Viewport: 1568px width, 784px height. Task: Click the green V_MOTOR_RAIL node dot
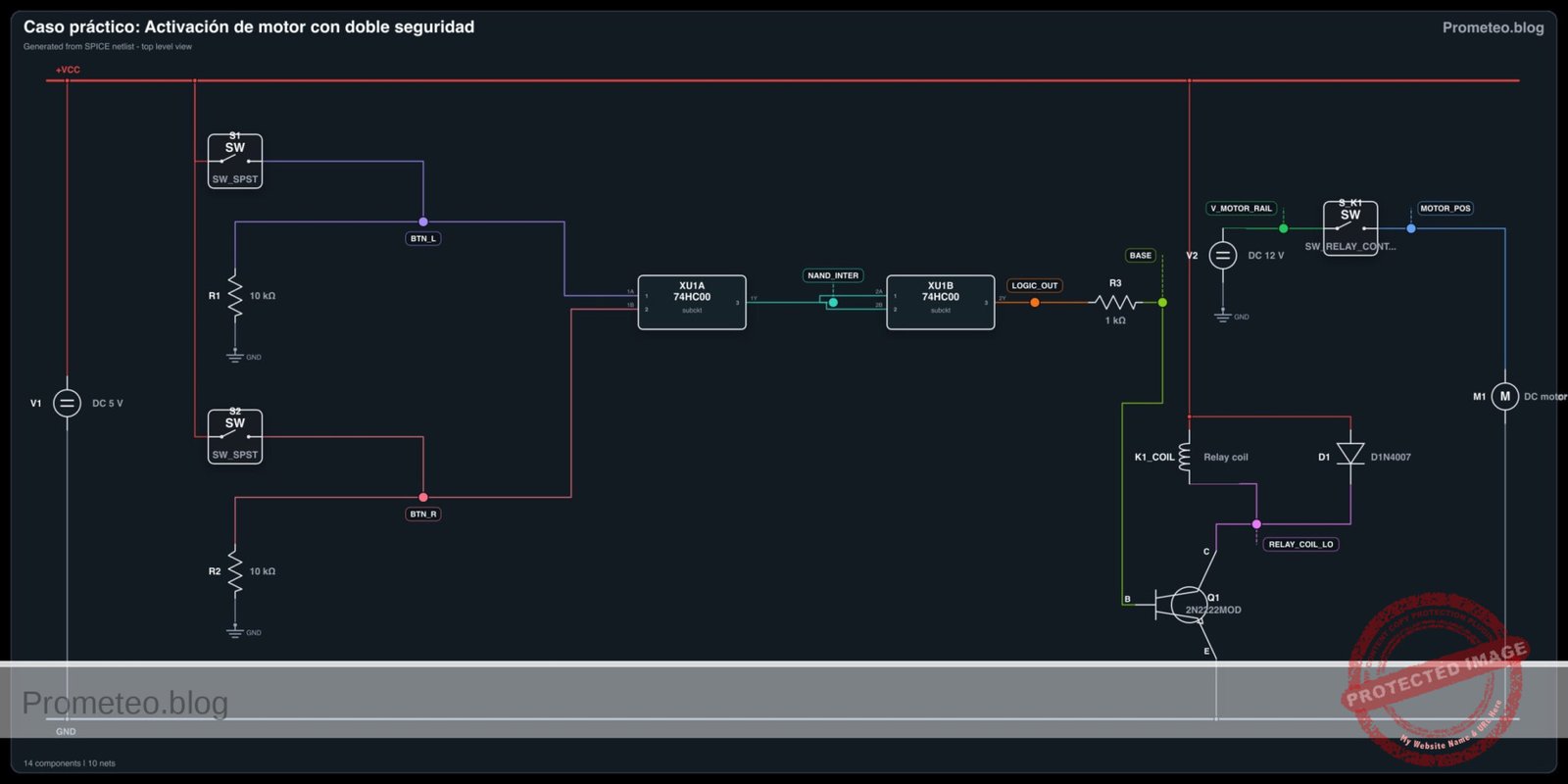(1283, 228)
